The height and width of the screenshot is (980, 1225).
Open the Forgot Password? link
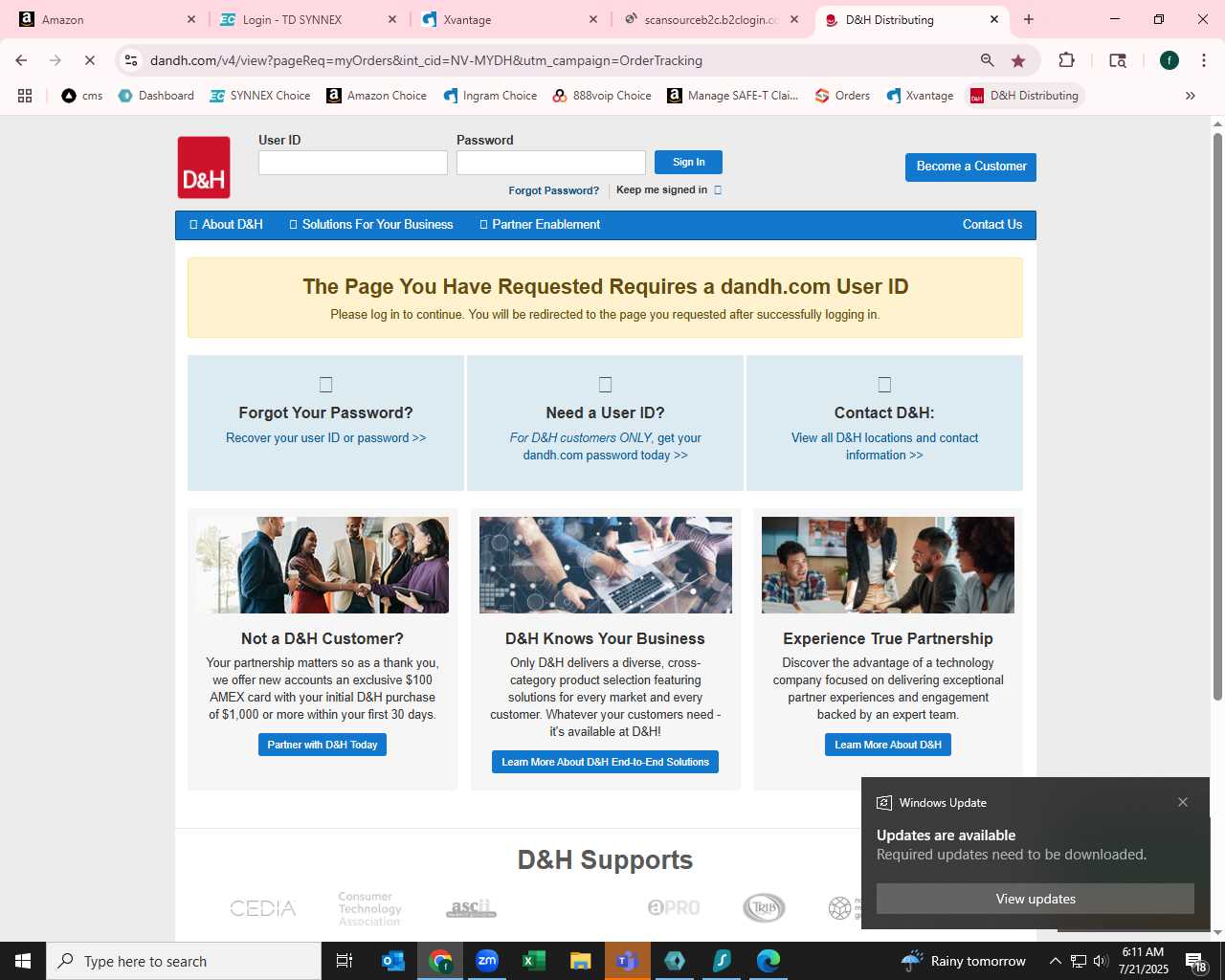554,190
